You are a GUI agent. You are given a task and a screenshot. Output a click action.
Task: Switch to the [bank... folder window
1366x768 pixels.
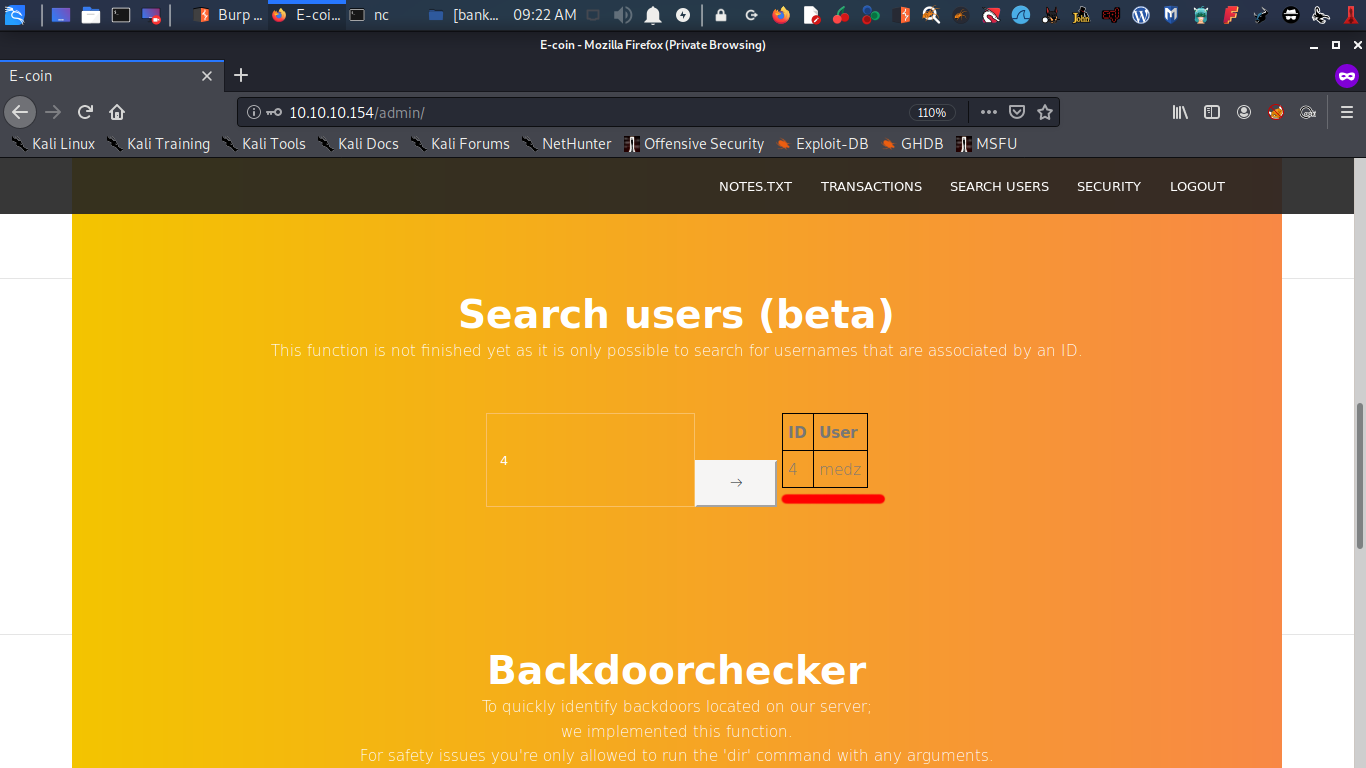[x=465, y=15]
